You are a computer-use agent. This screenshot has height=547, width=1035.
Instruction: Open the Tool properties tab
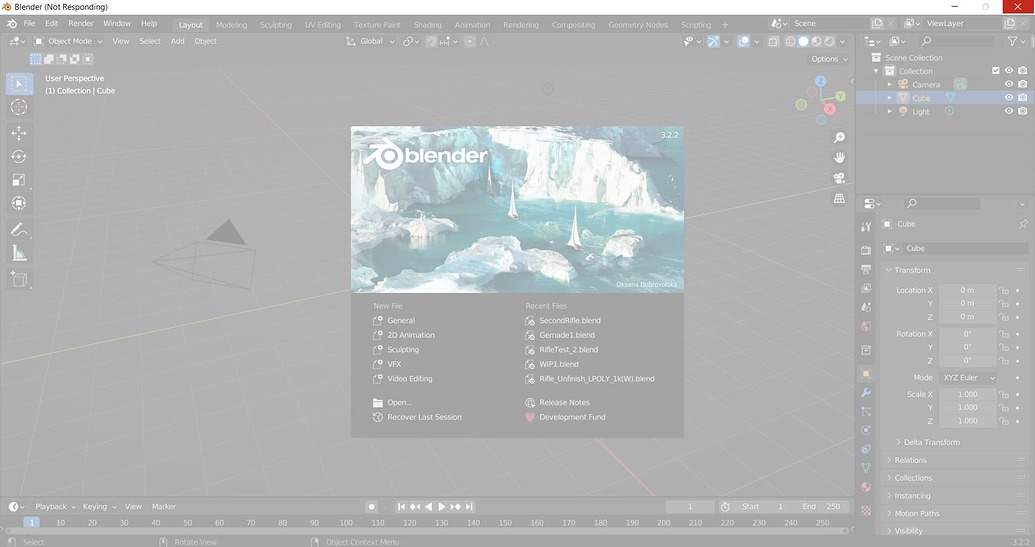[866, 226]
